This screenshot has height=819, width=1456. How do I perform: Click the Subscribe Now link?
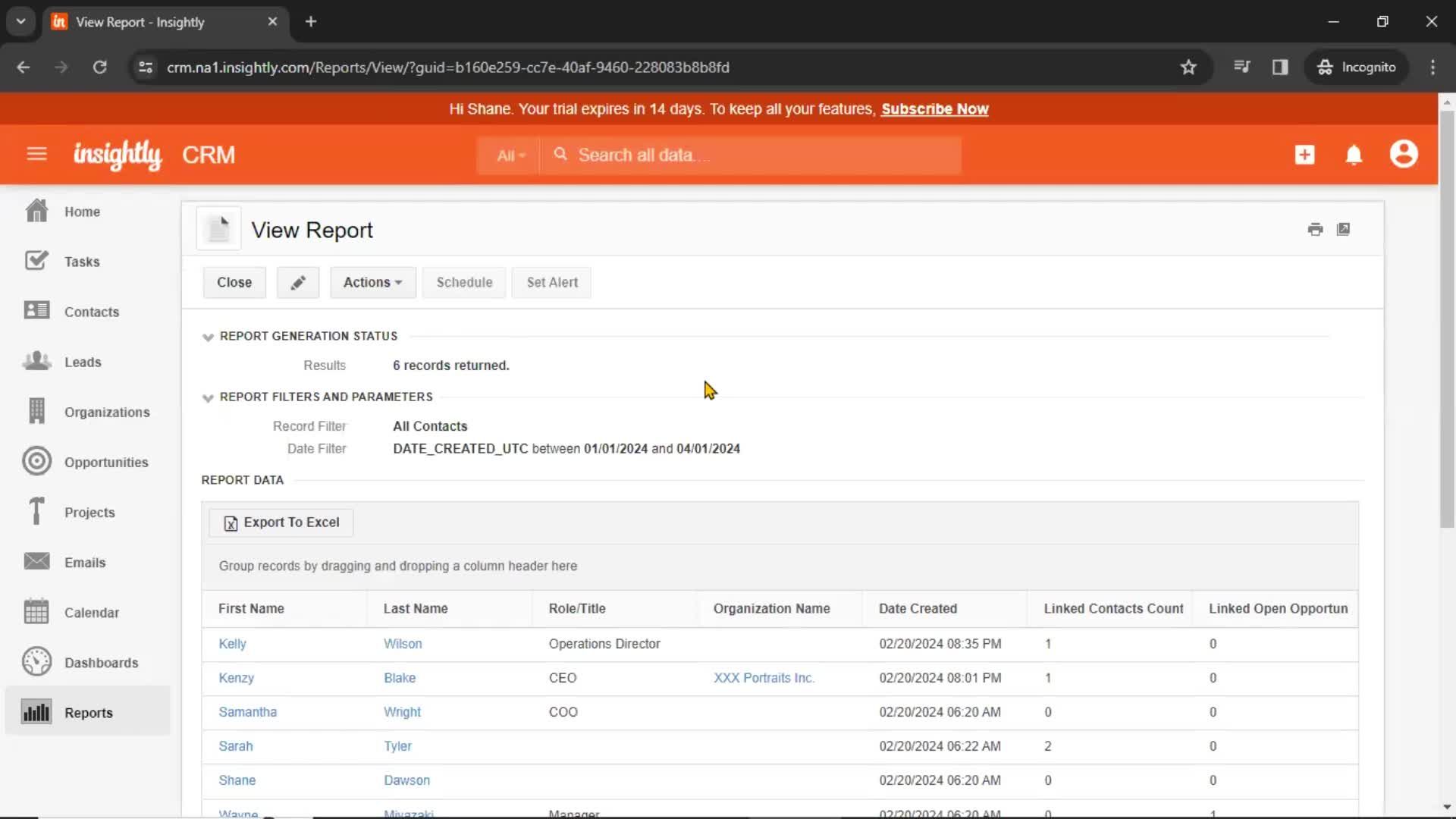click(934, 108)
